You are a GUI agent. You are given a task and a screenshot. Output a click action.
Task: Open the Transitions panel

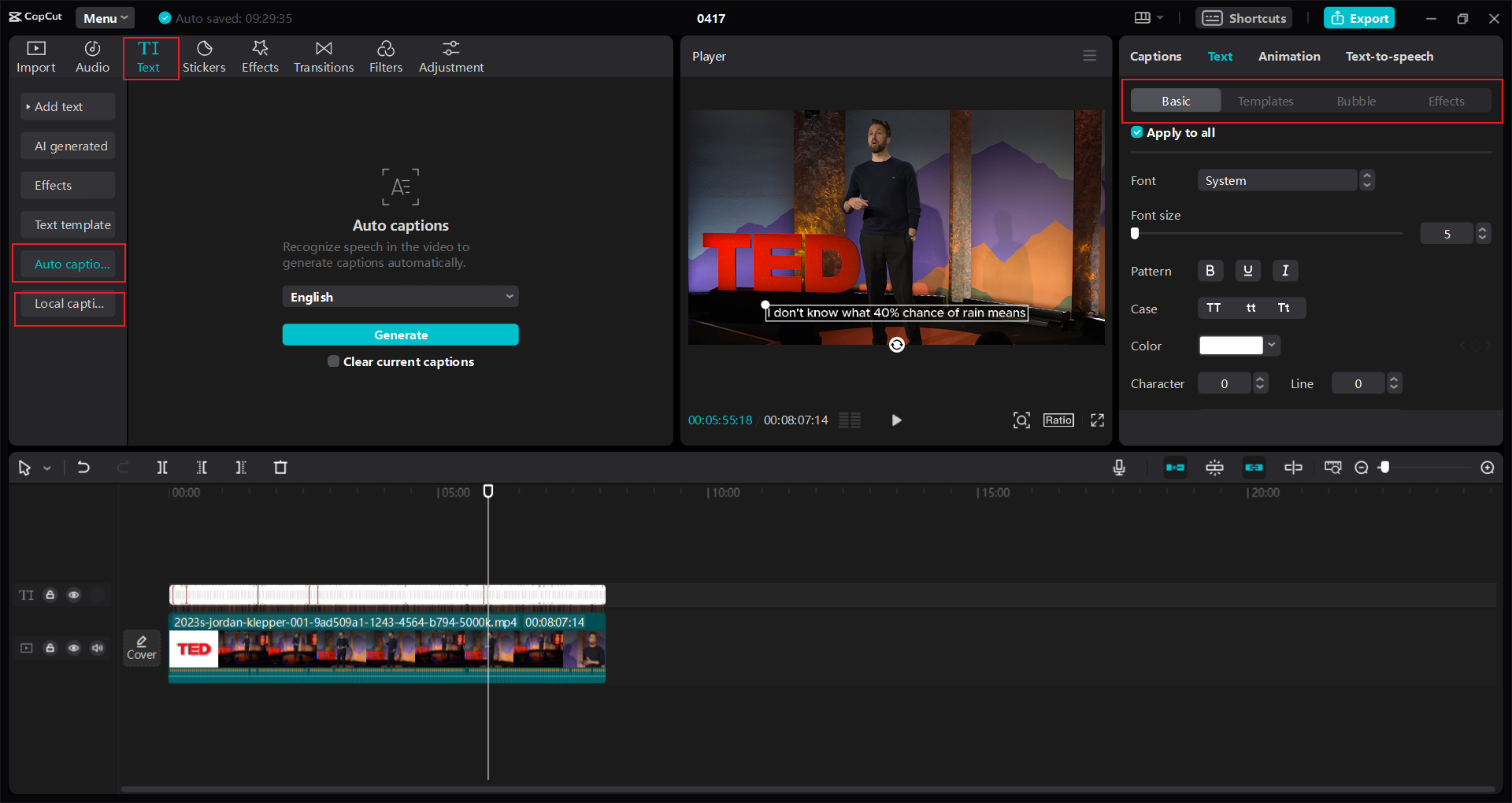point(323,56)
